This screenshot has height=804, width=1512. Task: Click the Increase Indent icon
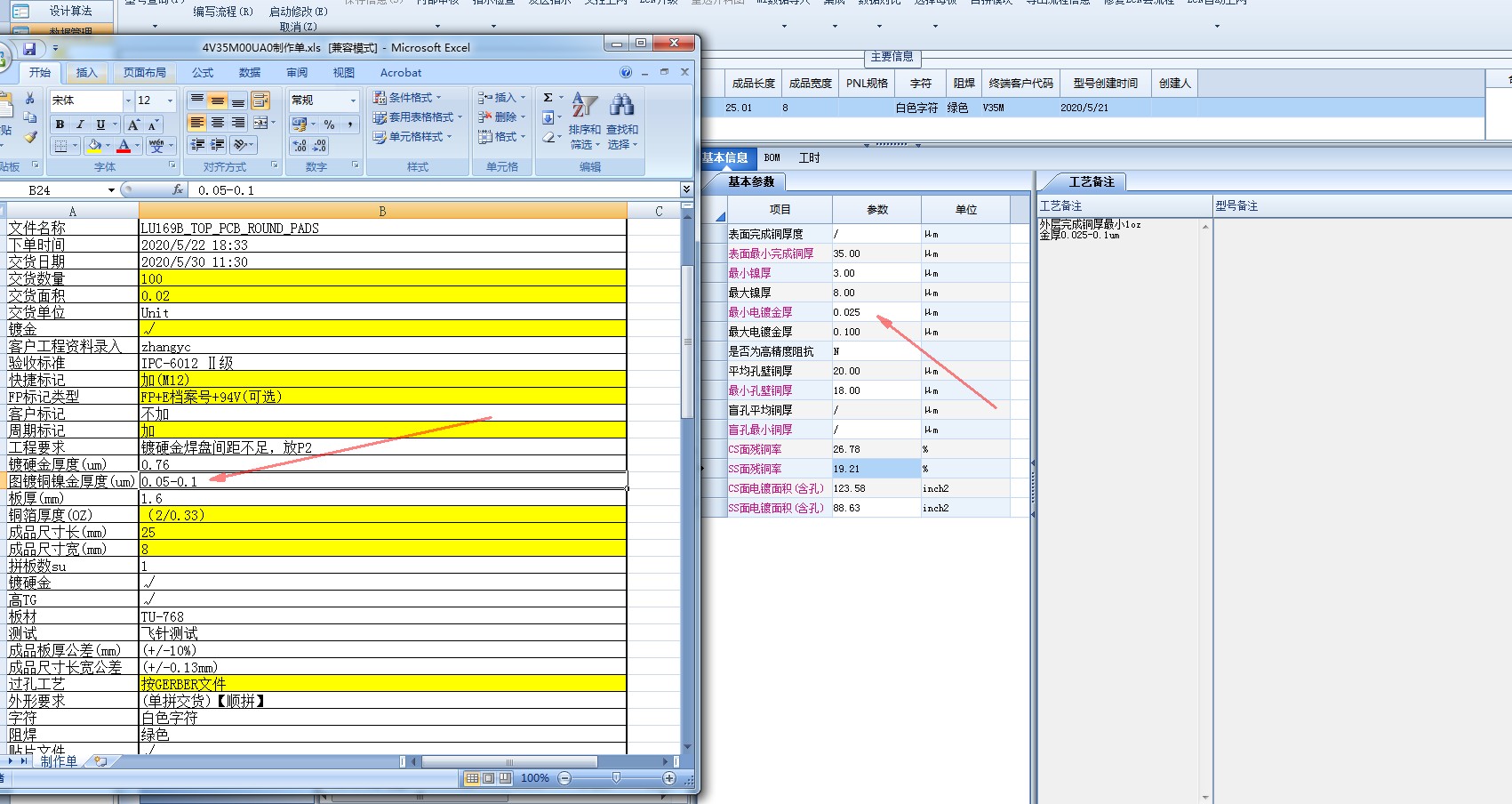point(218,144)
